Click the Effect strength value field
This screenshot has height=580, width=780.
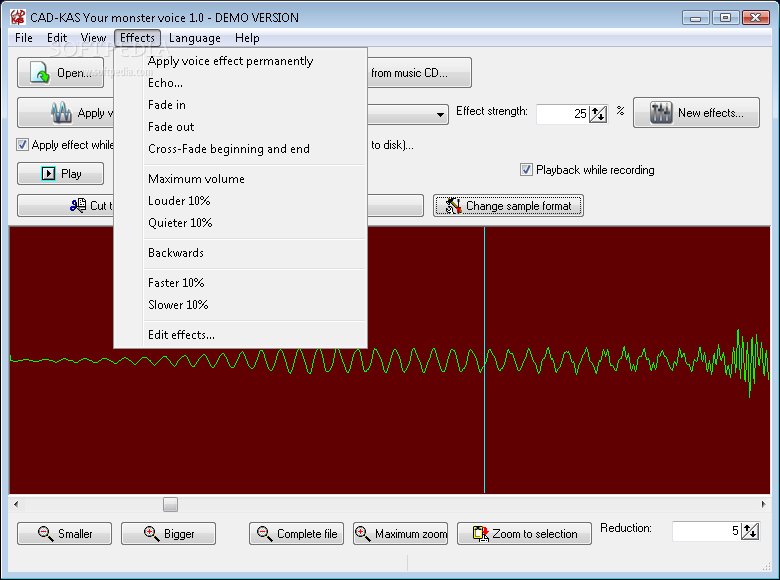pos(563,114)
